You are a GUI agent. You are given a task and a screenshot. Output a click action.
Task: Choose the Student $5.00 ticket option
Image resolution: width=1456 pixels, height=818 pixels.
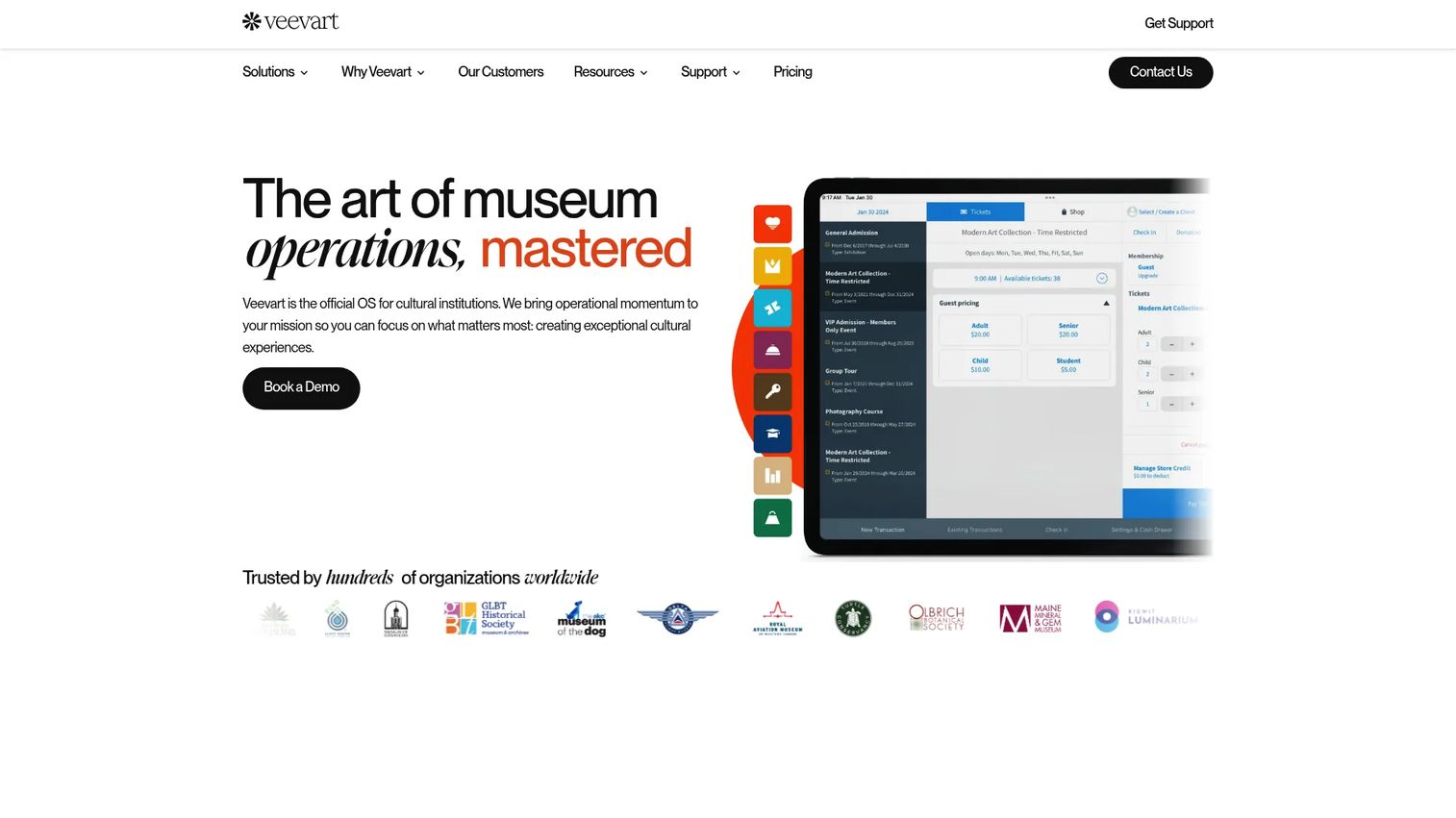tap(1068, 365)
